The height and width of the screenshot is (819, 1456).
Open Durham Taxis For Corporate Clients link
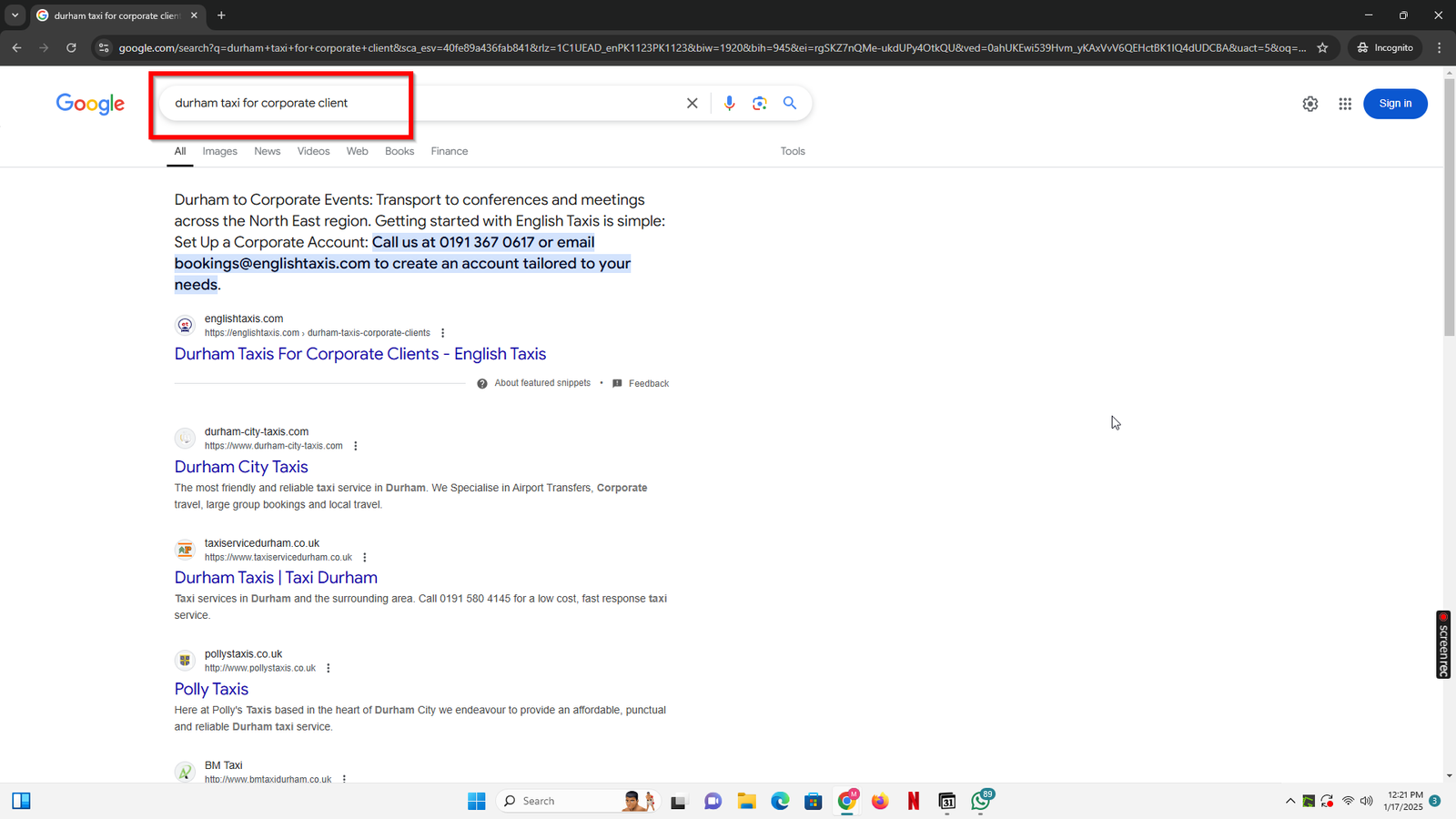360,354
